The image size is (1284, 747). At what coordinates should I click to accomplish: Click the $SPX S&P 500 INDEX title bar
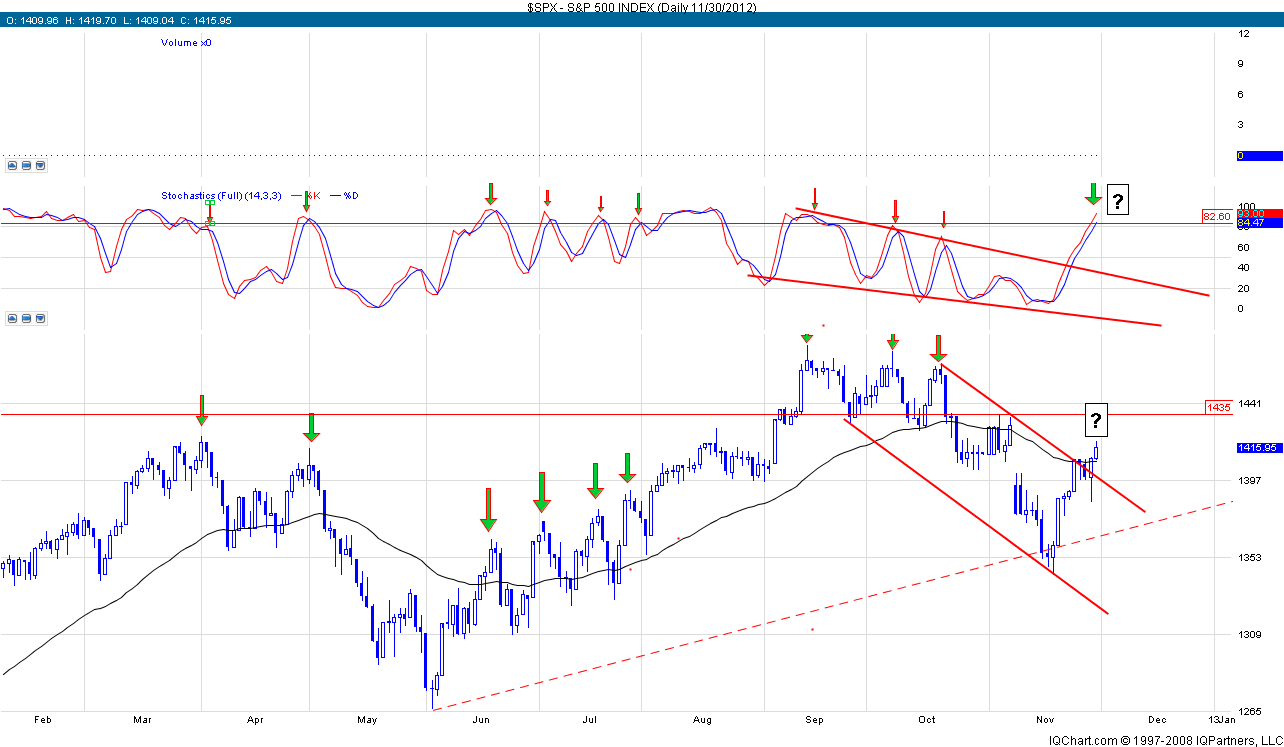tap(642, 7)
